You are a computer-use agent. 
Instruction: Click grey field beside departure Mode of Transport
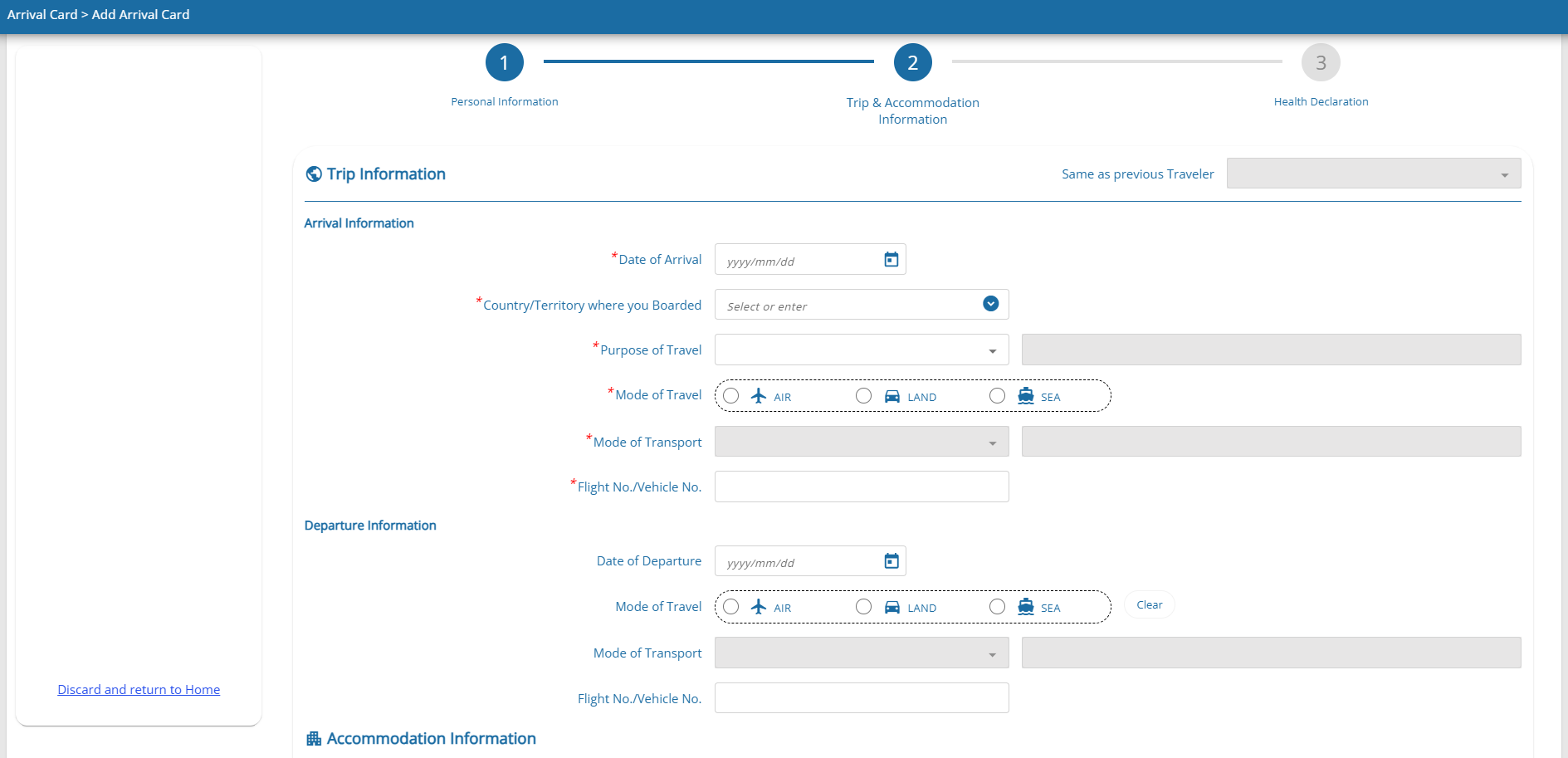tap(1271, 653)
